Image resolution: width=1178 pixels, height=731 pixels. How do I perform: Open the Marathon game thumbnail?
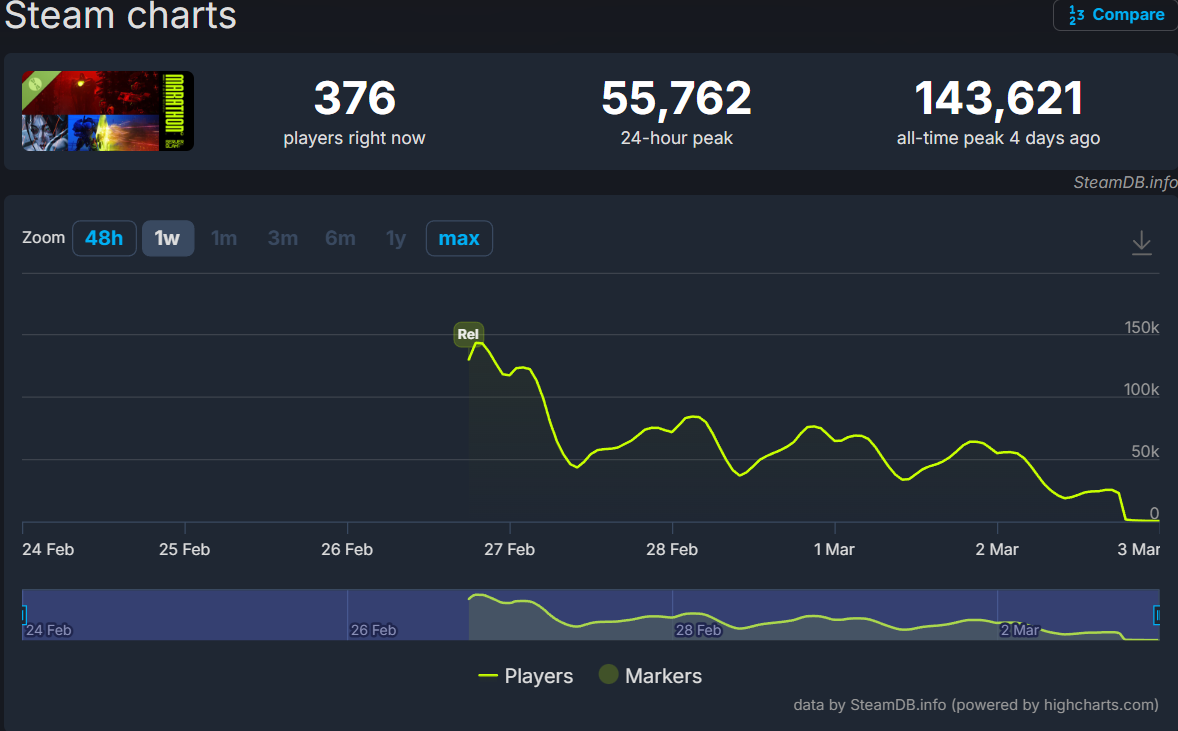(x=107, y=111)
